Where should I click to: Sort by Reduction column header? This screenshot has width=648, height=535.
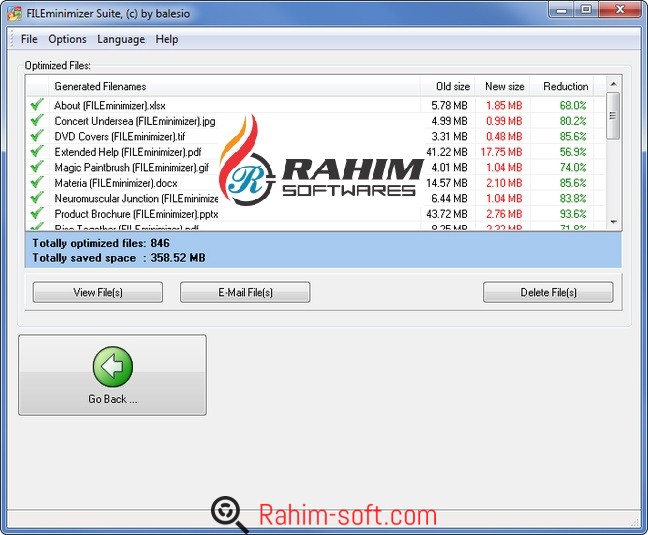562,86
